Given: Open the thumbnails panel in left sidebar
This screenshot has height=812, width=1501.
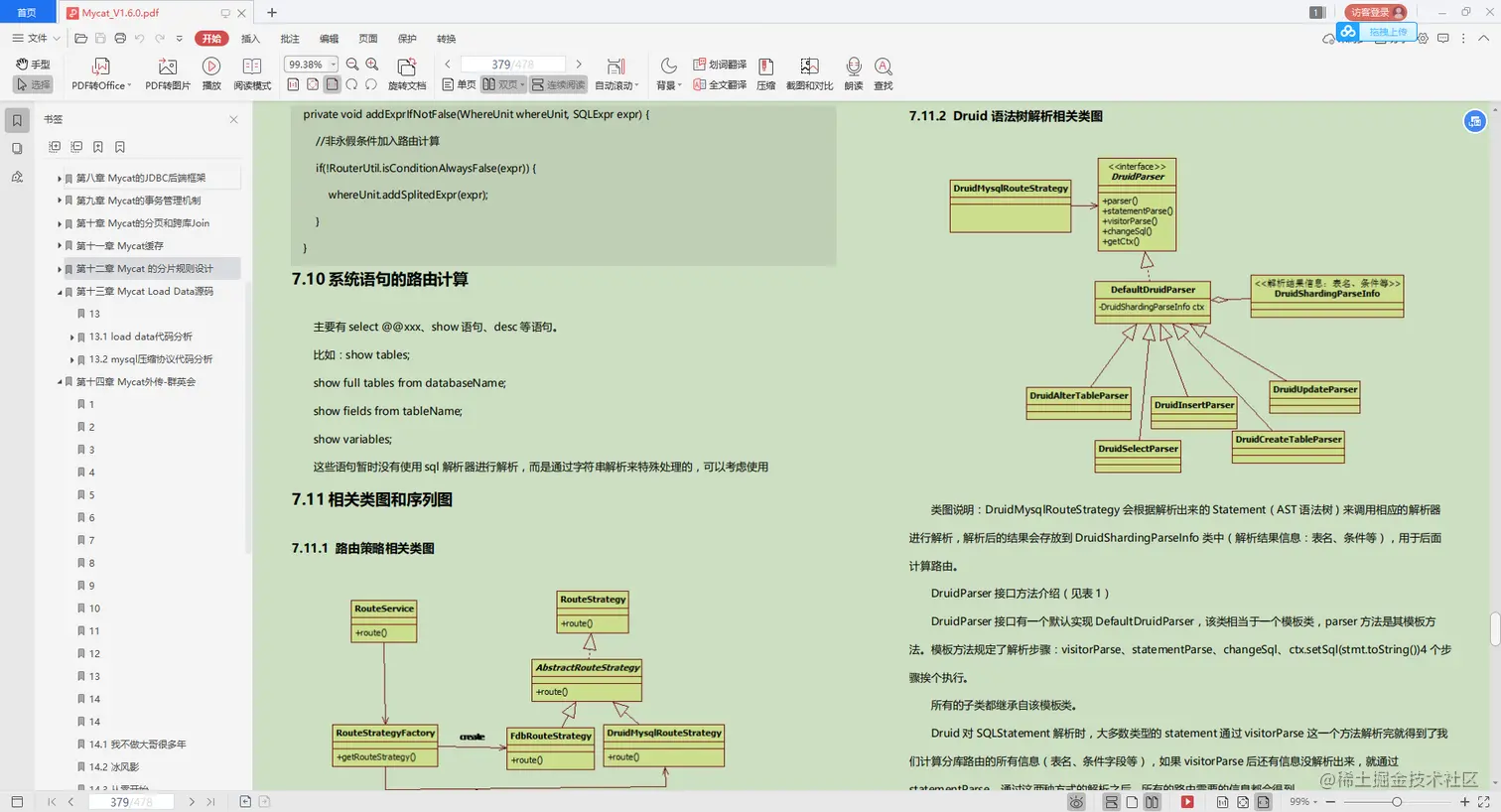Looking at the screenshot, I should [17, 148].
